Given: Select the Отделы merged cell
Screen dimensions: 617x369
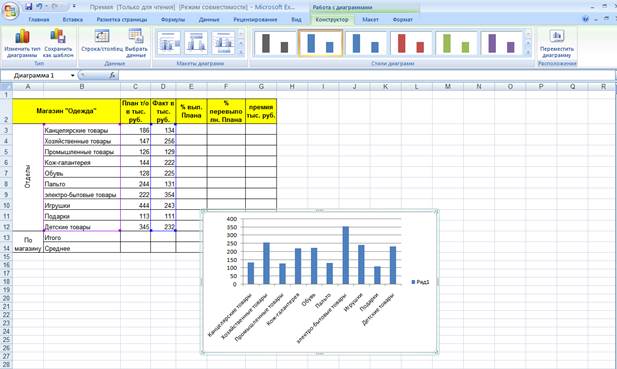Looking at the screenshot, I should (x=28, y=176).
